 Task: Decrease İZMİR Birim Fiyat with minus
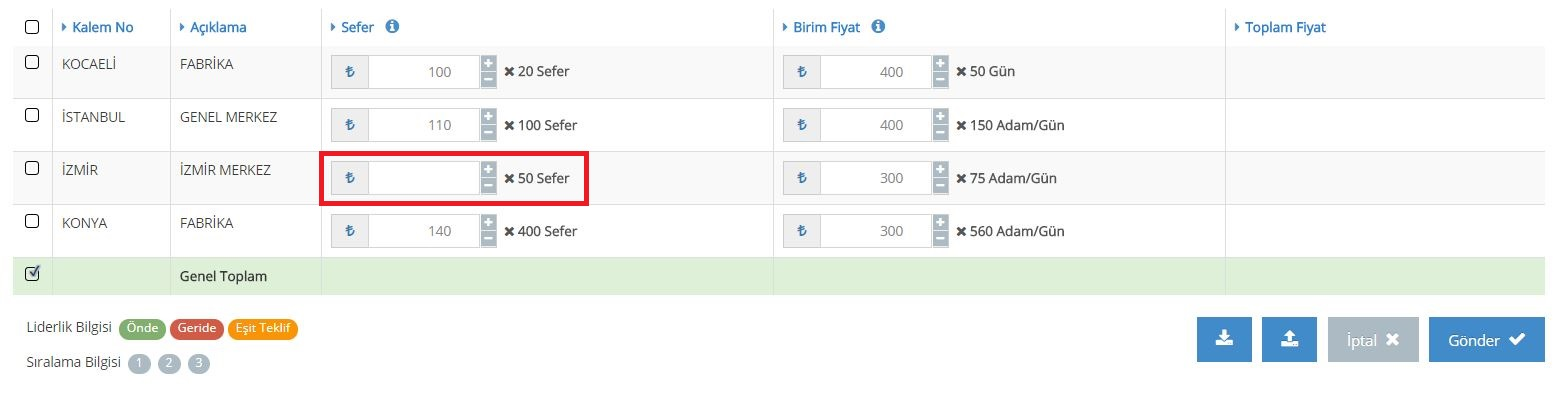(940, 185)
